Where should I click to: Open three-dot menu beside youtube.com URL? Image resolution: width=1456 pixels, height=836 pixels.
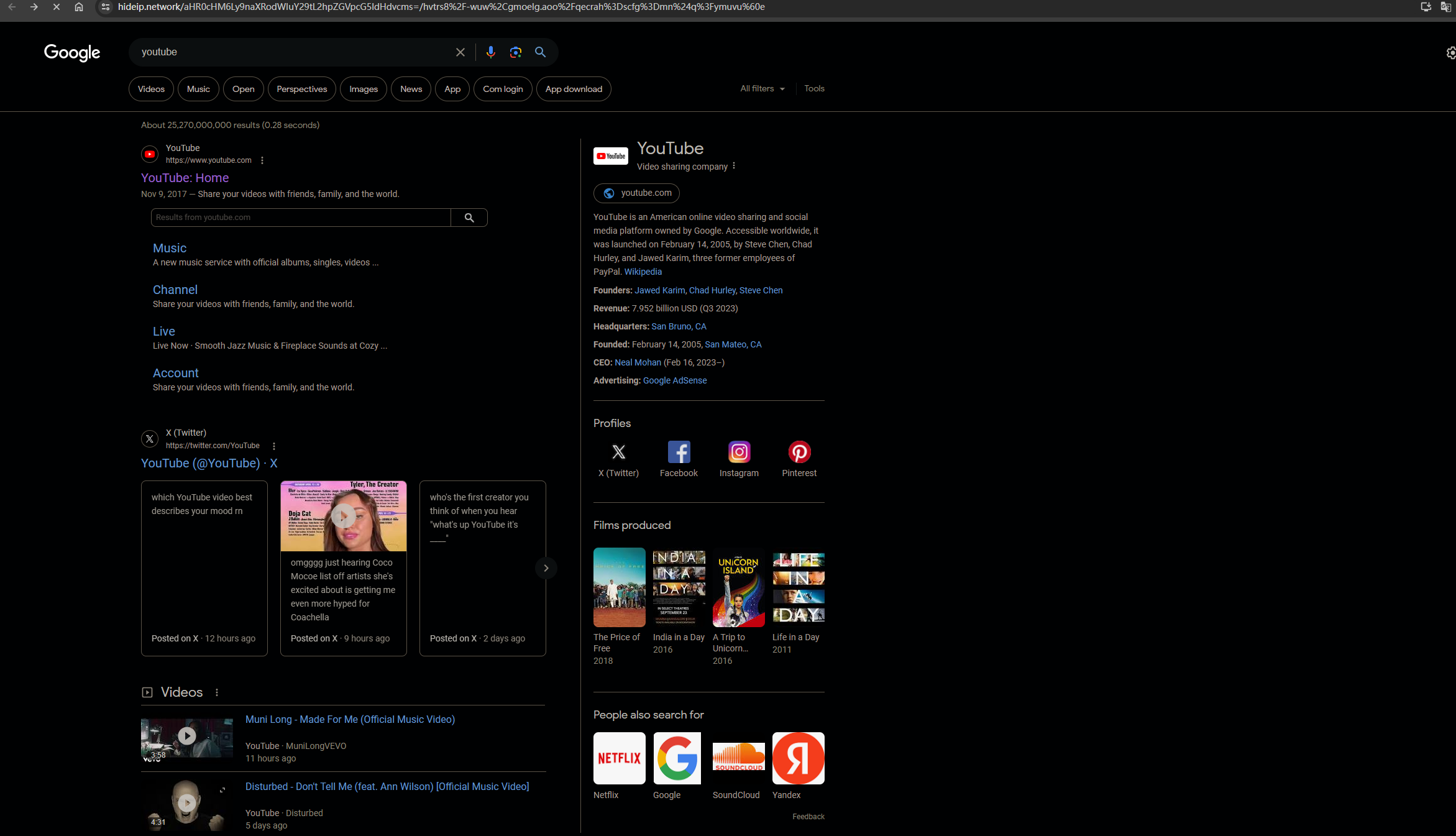coord(262,160)
